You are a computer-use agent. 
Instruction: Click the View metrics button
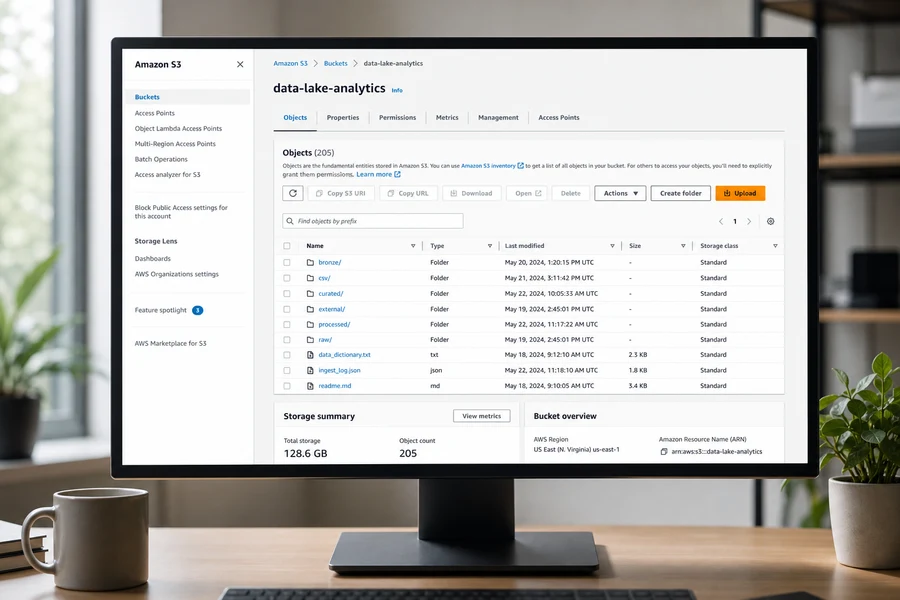click(x=482, y=416)
